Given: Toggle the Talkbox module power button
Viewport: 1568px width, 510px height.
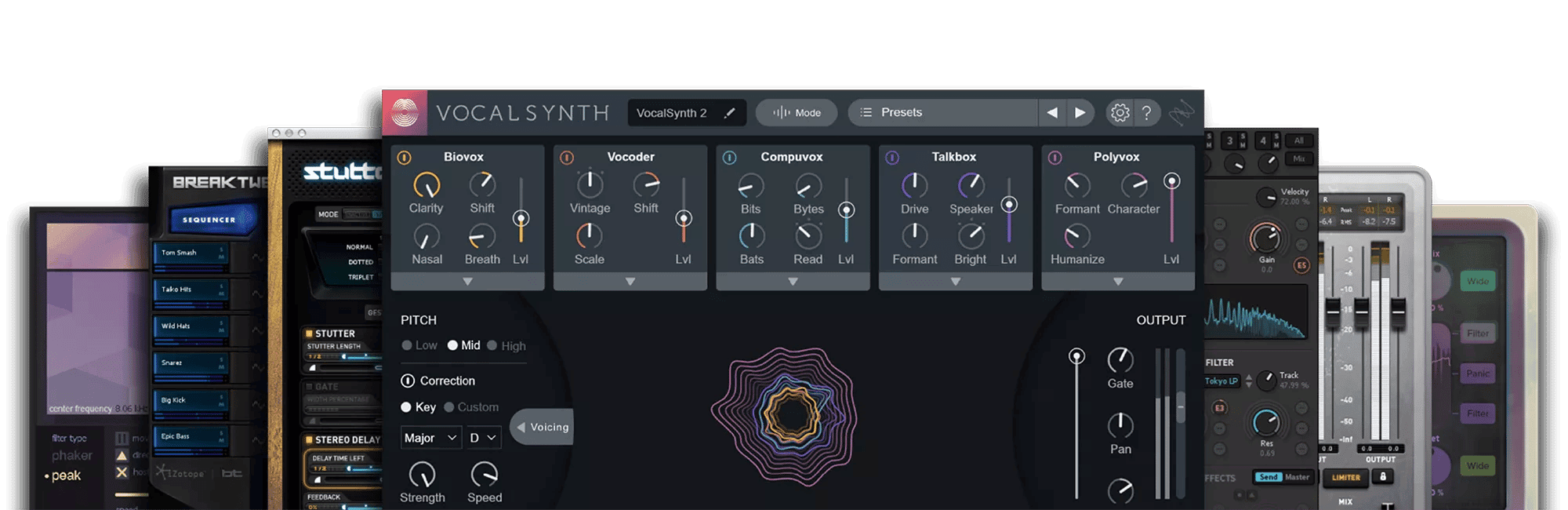Looking at the screenshot, I should pos(892,158).
